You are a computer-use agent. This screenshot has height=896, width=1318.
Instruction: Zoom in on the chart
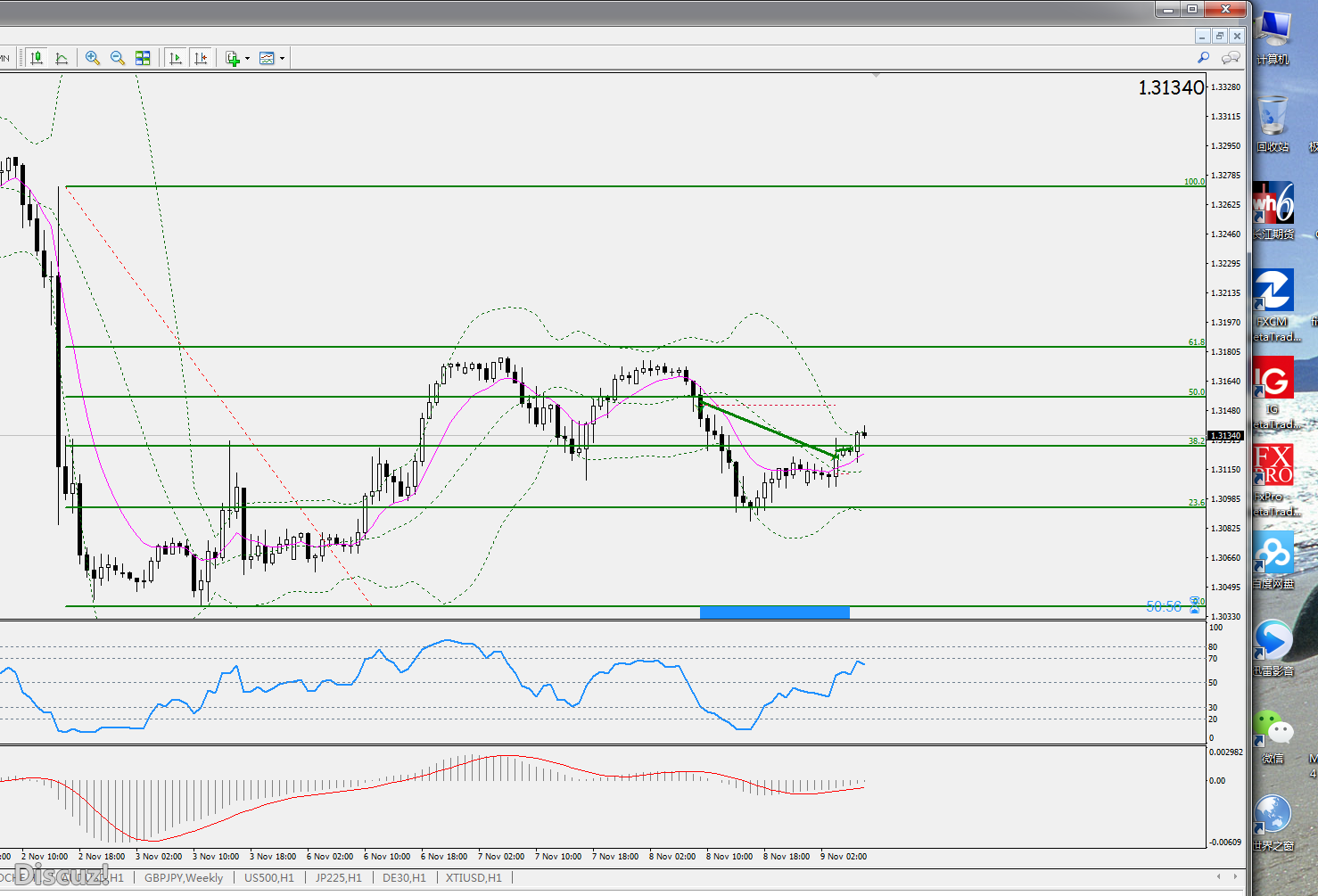[x=93, y=58]
